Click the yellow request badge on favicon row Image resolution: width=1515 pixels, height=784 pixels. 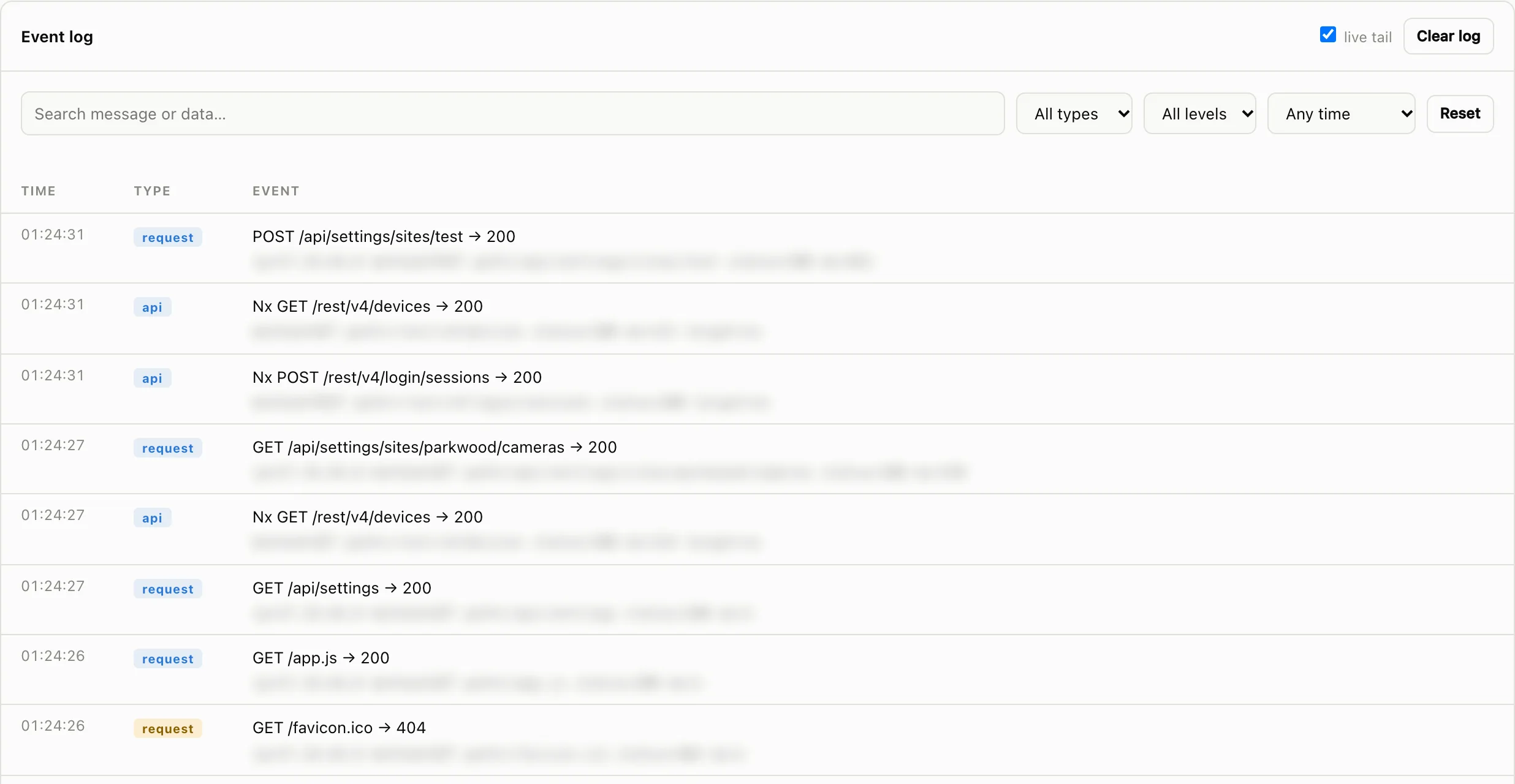point(167,728)
